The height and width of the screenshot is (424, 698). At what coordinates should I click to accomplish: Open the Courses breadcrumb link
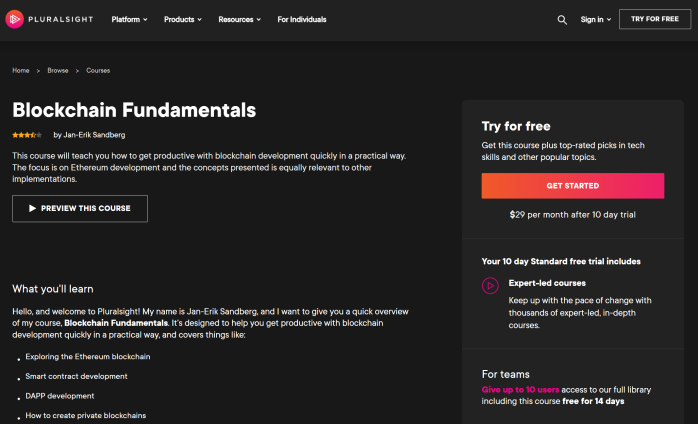[98, 70]
